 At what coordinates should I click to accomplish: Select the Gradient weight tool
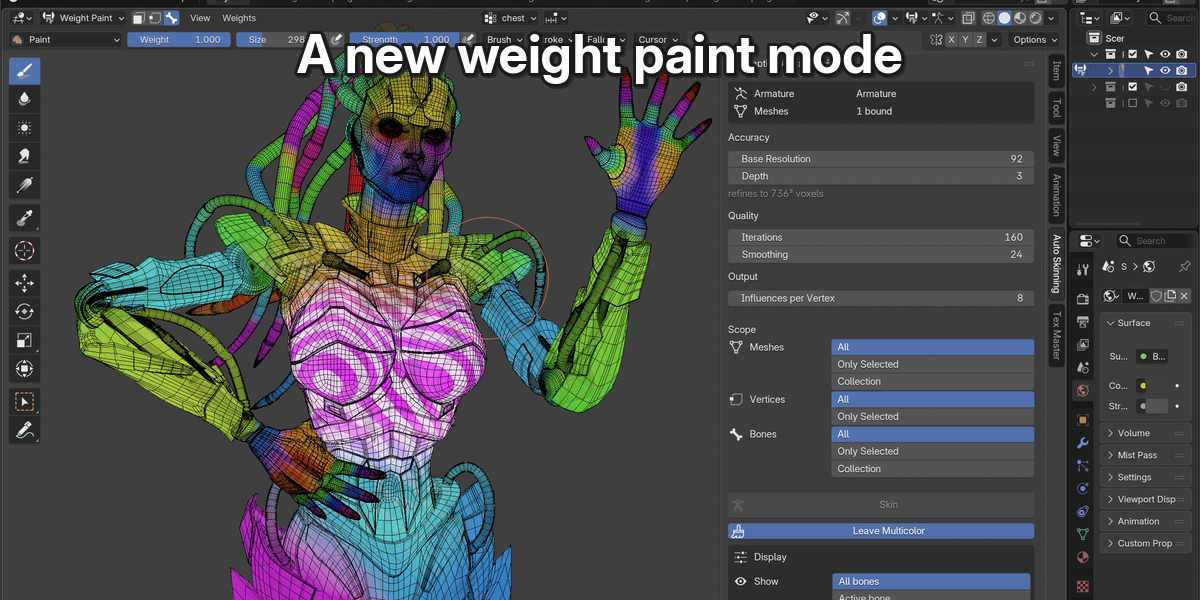click(25, 186)
